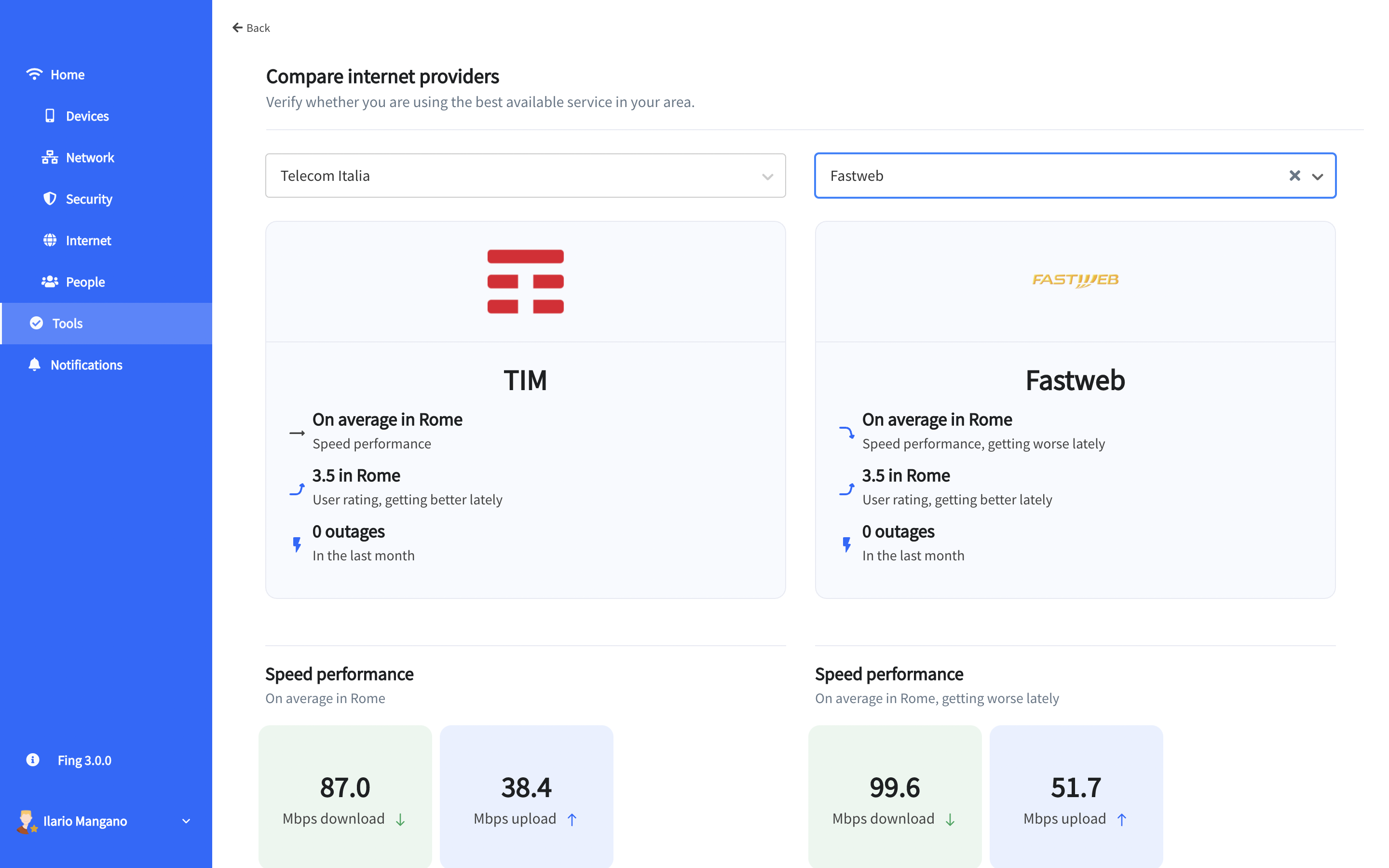The height and width of the screenshot is (868, 1389).
Task: Click the Devices phone icon
Action: click(x=50, y=116)
